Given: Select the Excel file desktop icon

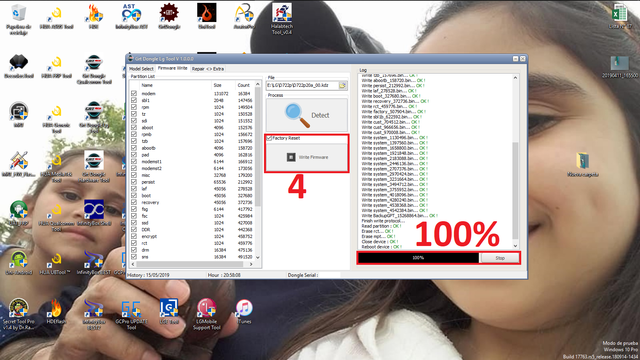Looking at the screenshot, I should tap(620, 17).
